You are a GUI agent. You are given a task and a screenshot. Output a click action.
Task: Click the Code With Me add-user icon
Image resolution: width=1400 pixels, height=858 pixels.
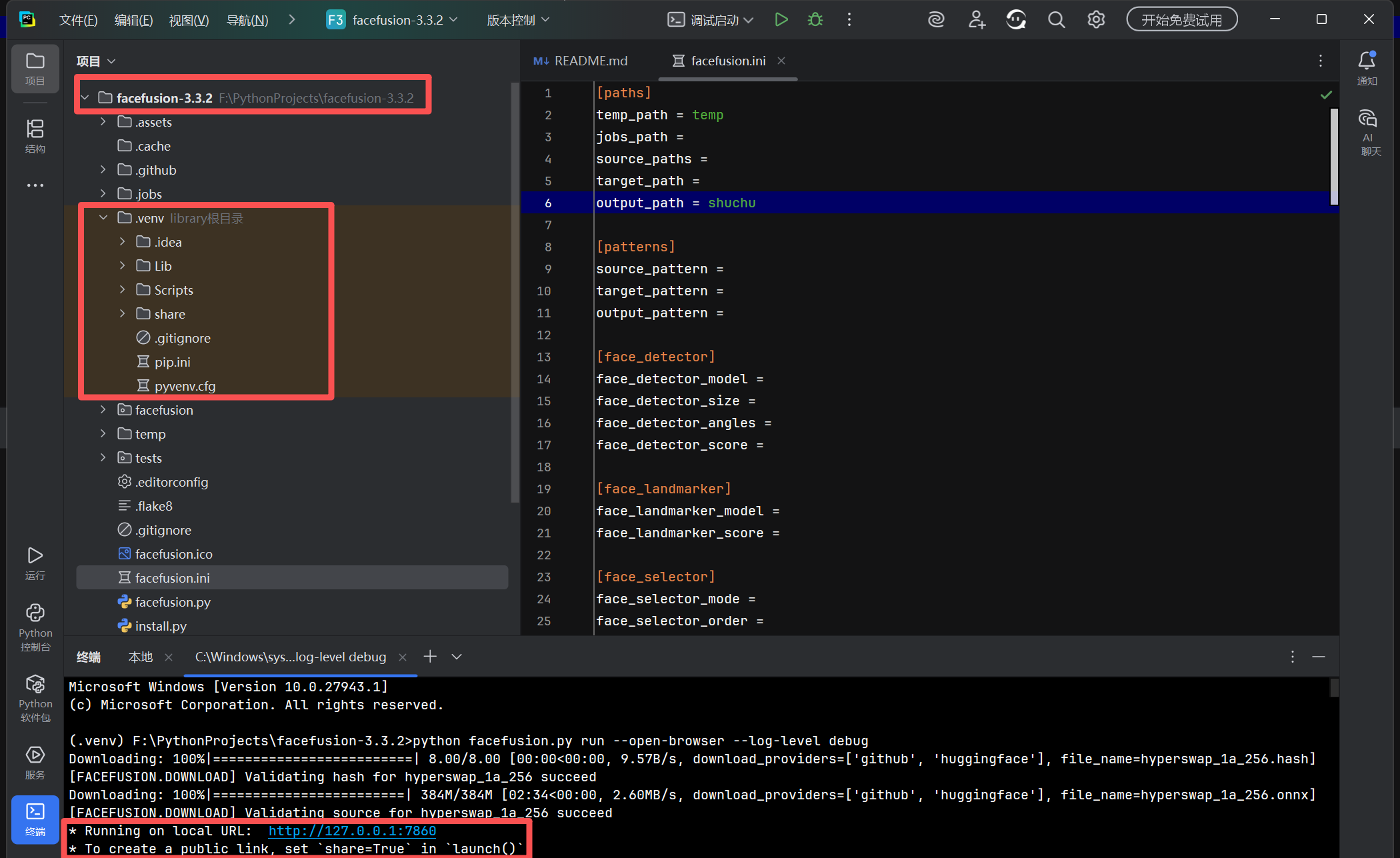pyautogui.click(x=977, y=20)
